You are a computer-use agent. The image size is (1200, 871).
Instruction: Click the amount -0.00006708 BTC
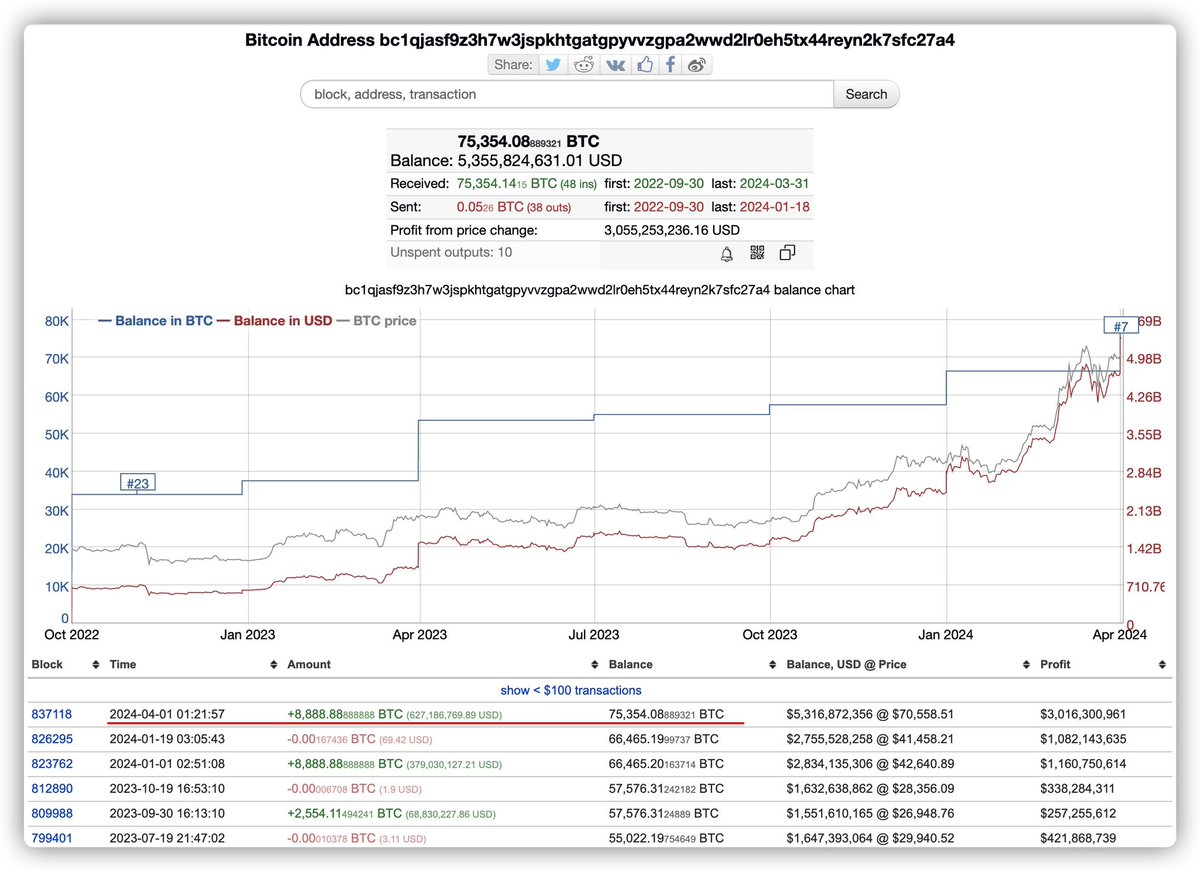tap(331, 790)
